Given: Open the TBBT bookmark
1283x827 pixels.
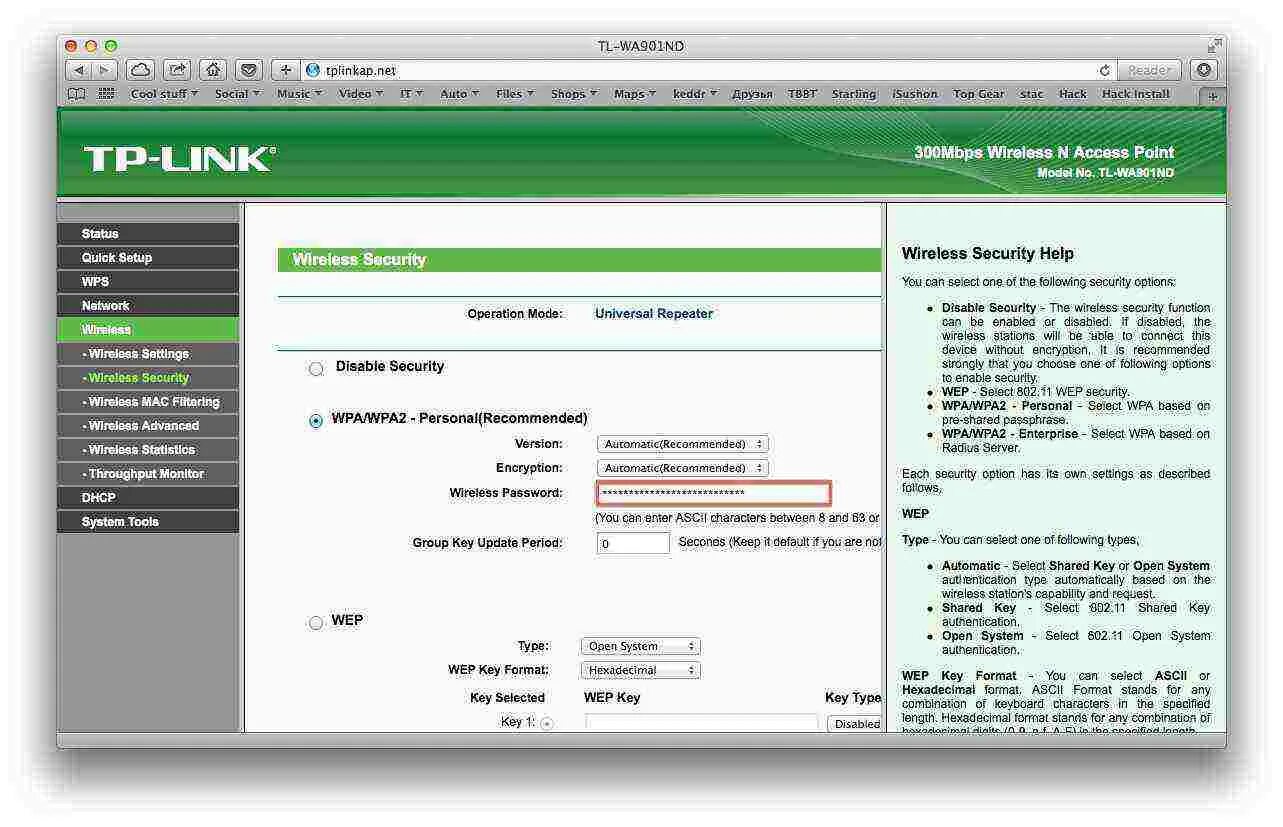Looking at the screenshot, I should click(802, 94).
